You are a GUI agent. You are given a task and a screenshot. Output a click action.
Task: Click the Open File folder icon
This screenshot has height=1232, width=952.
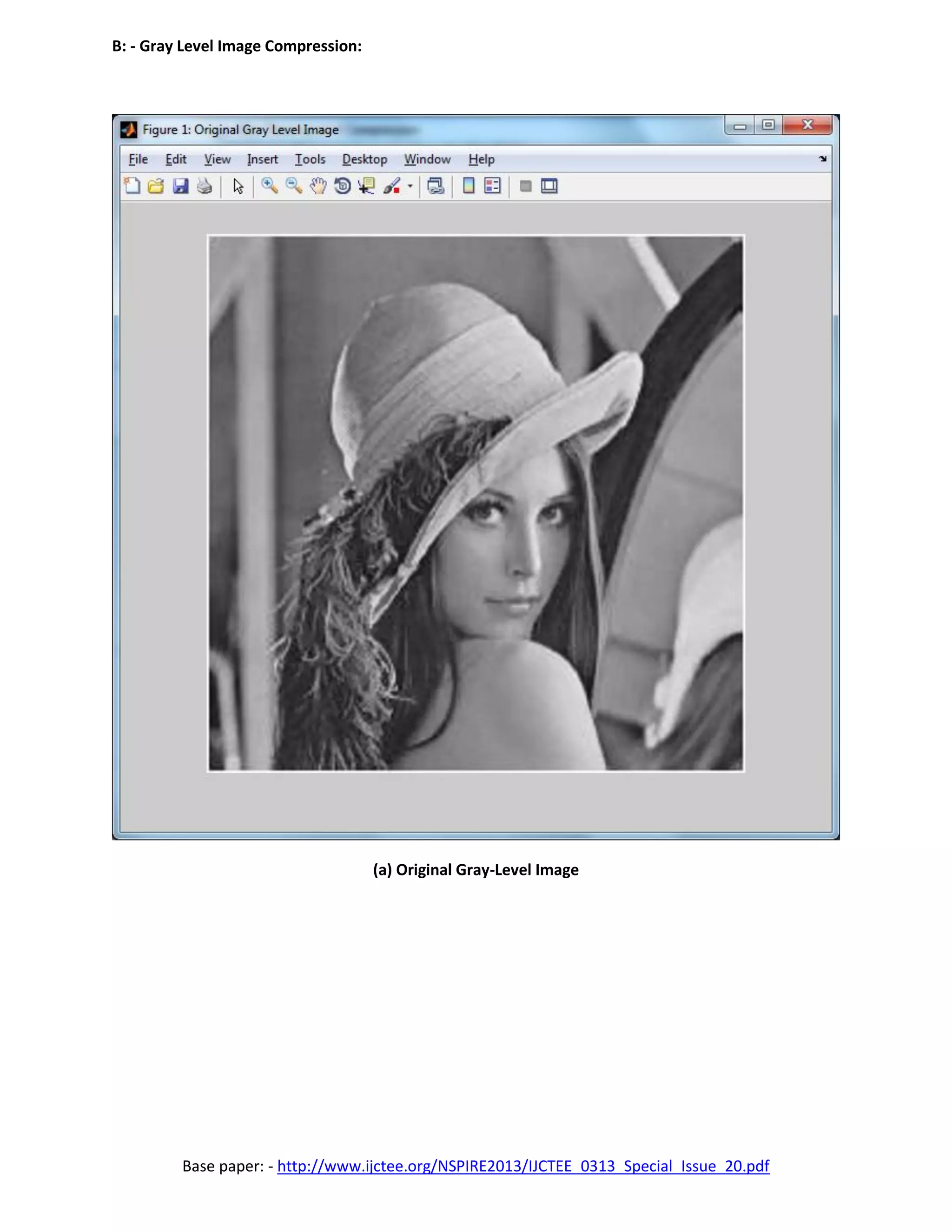point(156,186)
